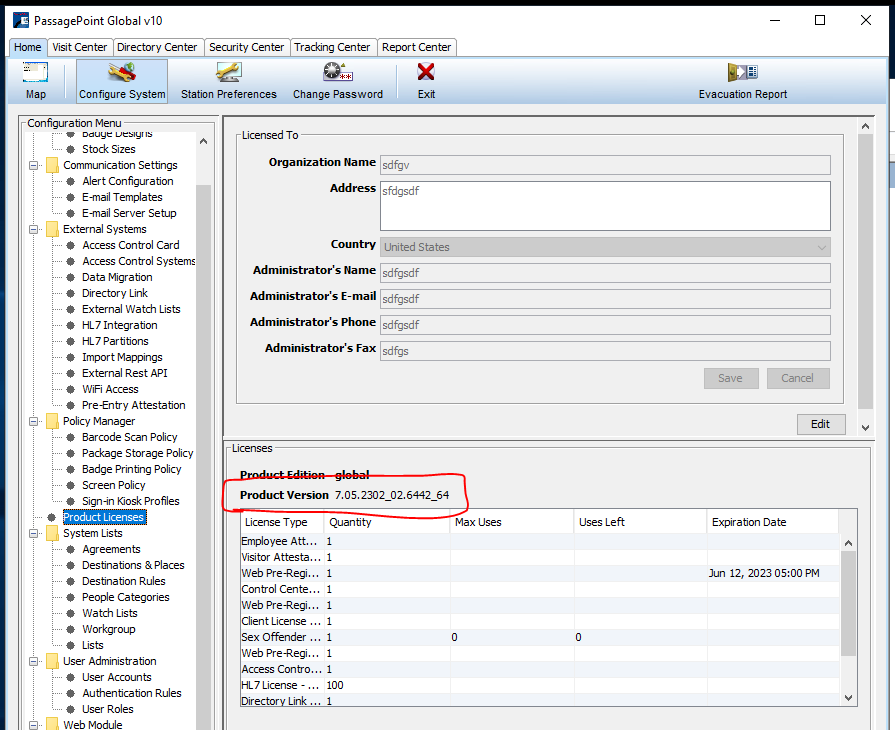Open the Report Center tab

click(416, 47)
